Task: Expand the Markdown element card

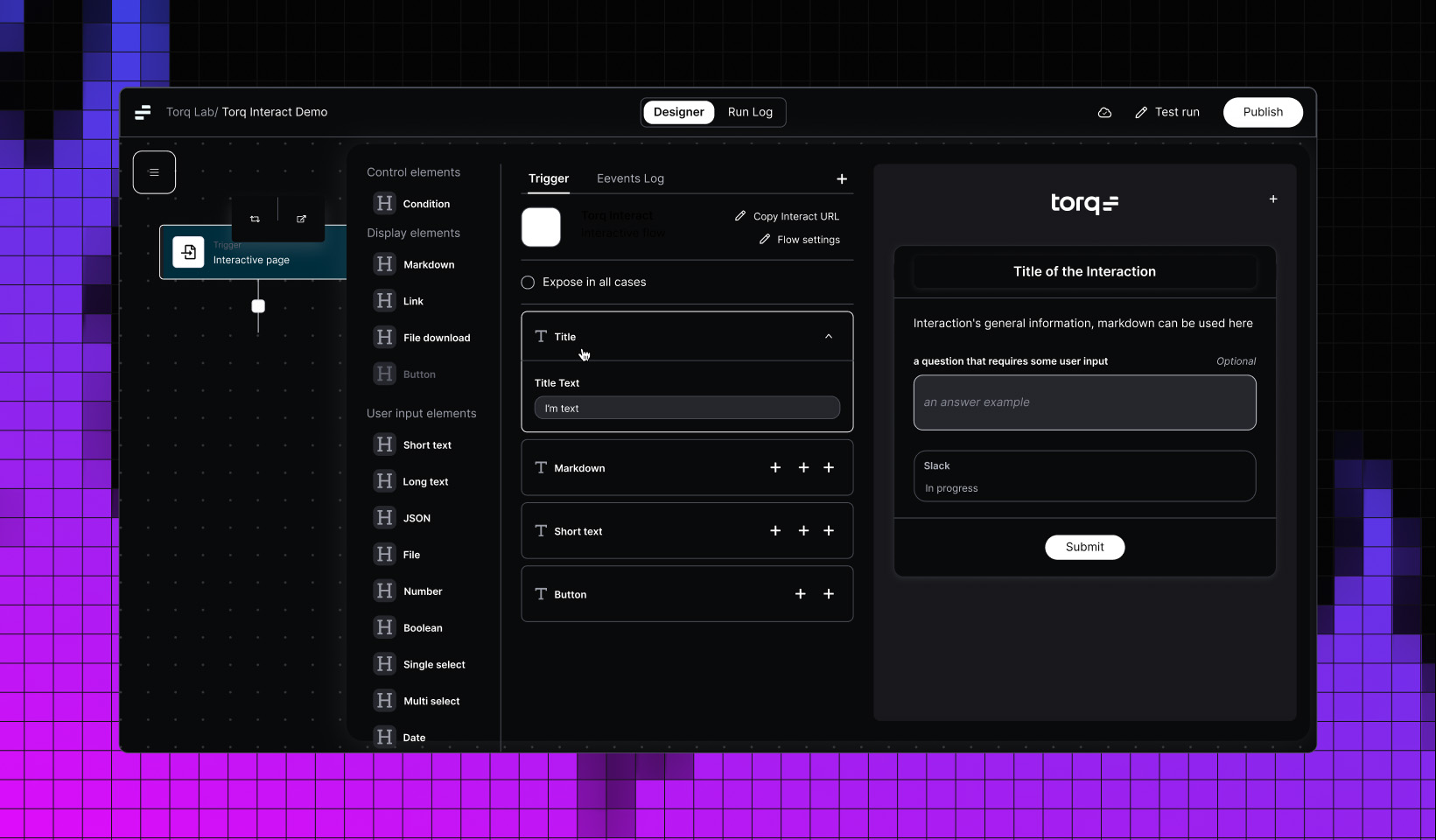Action: [x=687, y=468]
